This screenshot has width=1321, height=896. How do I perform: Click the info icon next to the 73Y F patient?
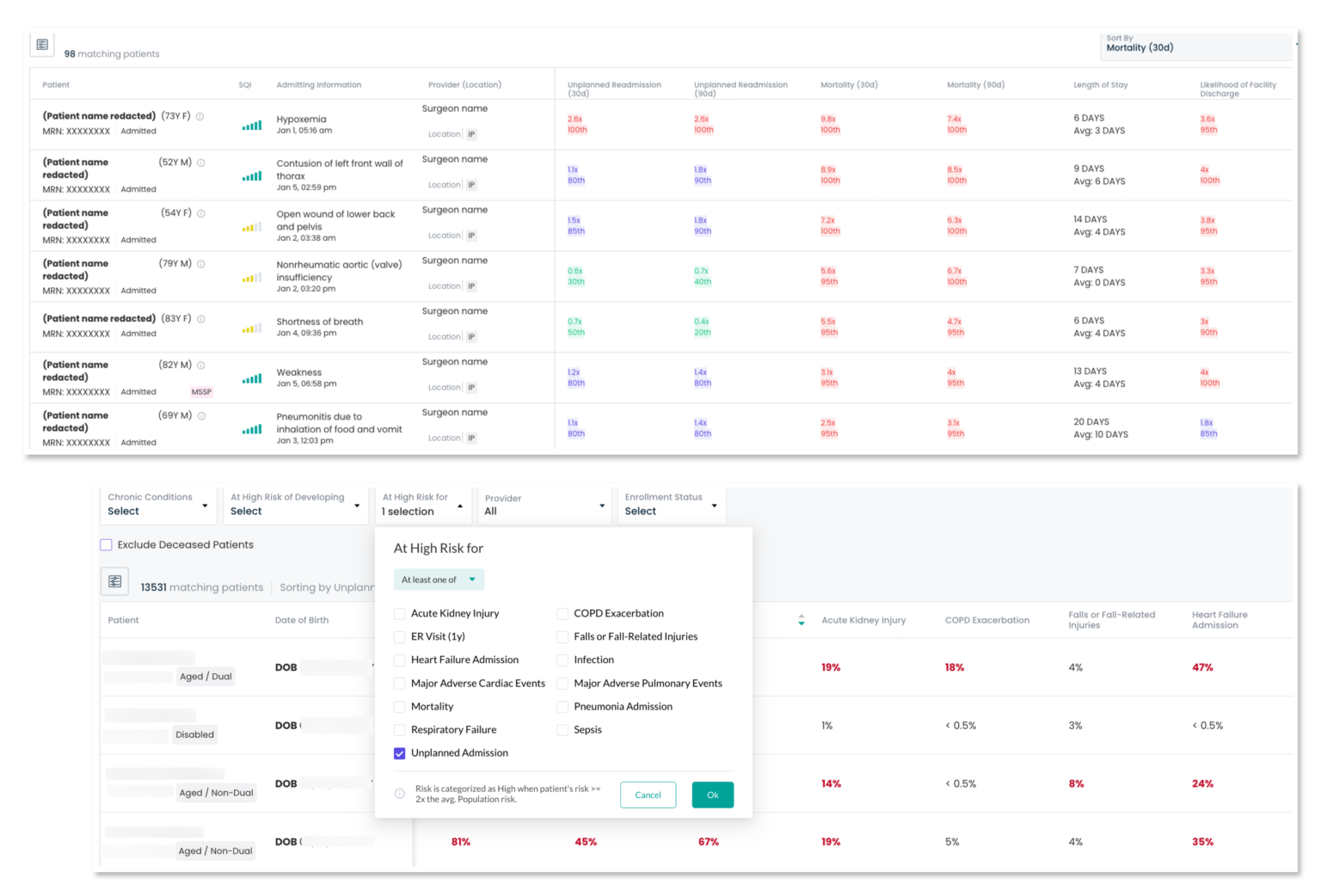[x=200, y=115]
